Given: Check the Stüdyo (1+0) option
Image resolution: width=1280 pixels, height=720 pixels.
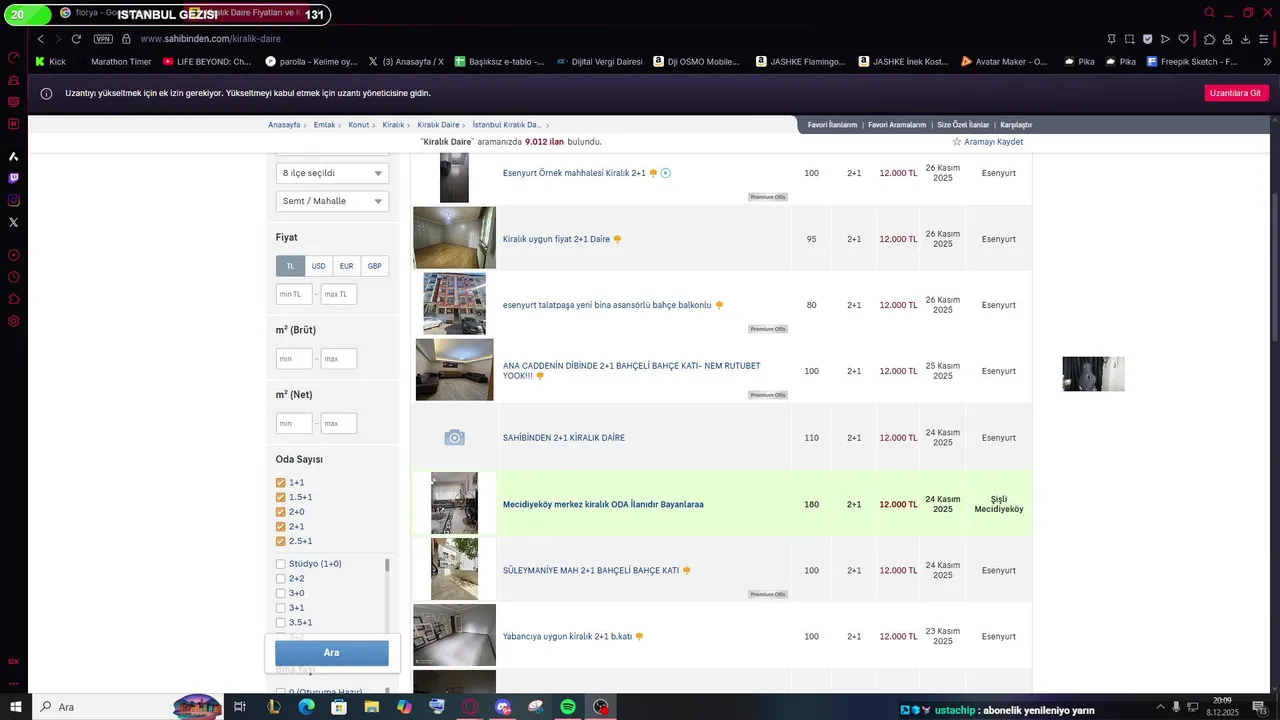Looking at the screenshot, I should click(x=281, y=564).
